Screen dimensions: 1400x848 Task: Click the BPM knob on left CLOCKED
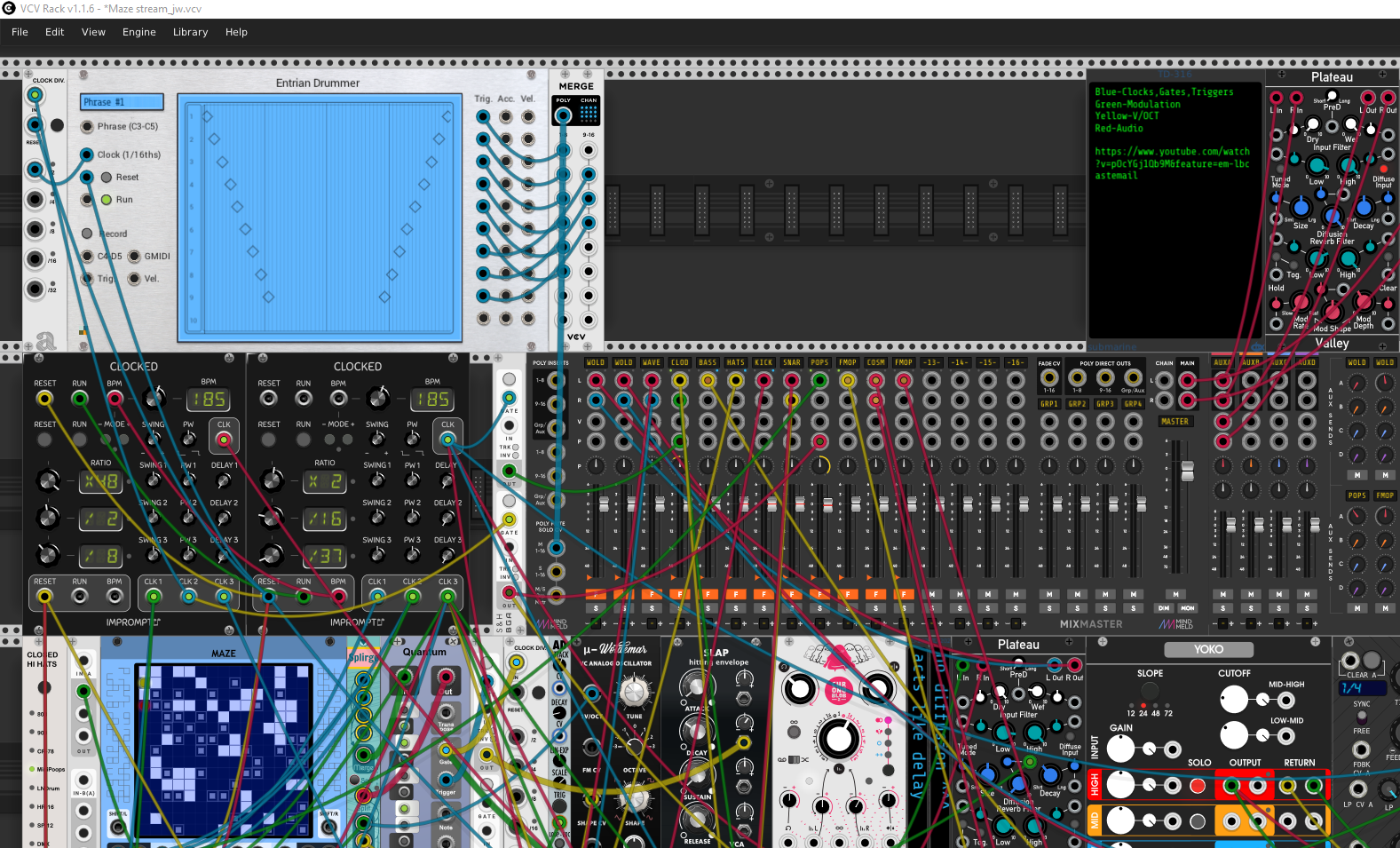(154, 397)
